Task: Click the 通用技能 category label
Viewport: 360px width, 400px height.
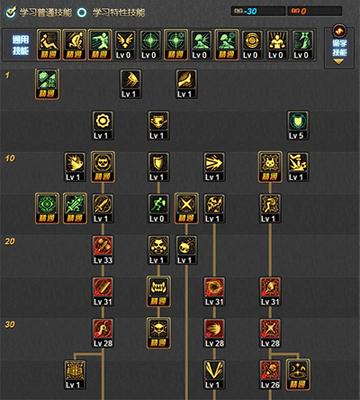Action: coord(21,45)
